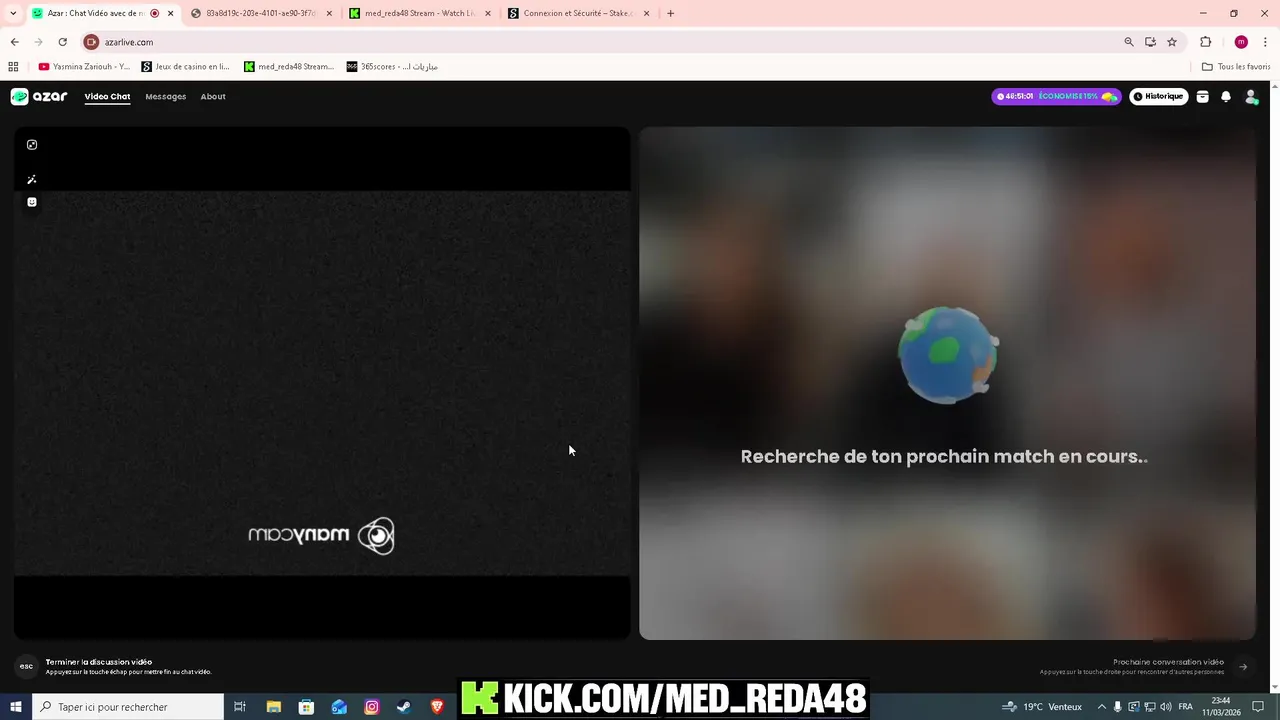Open the Chrome three-dot menu

coord(1266,42)
